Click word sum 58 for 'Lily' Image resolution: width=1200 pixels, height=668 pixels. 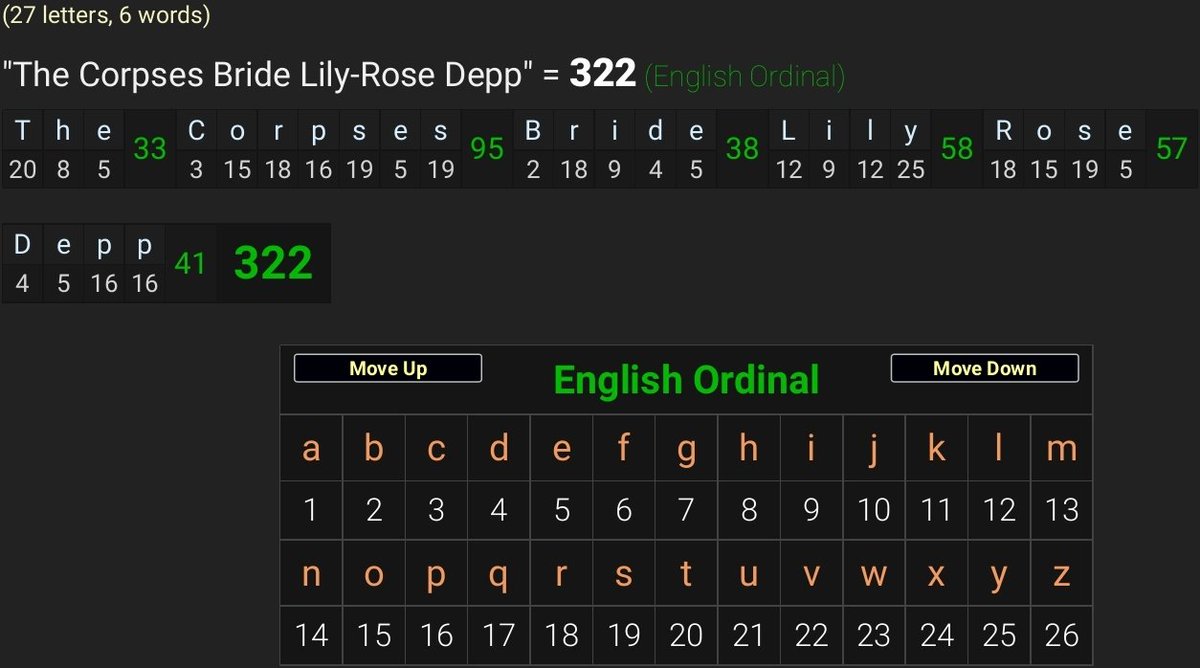(957, 149)
